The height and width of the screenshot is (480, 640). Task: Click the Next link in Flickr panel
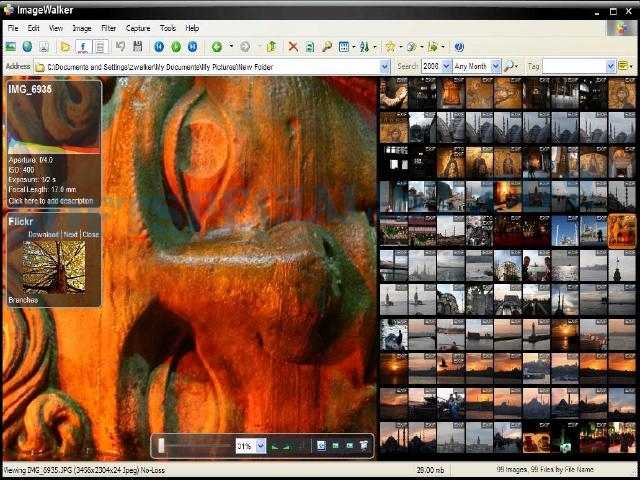(71, 234)
